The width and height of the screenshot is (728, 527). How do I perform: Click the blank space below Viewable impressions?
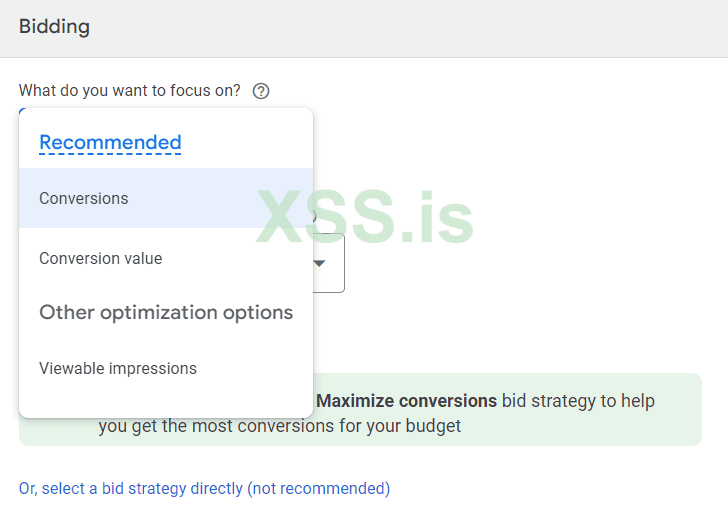[165, 402]
